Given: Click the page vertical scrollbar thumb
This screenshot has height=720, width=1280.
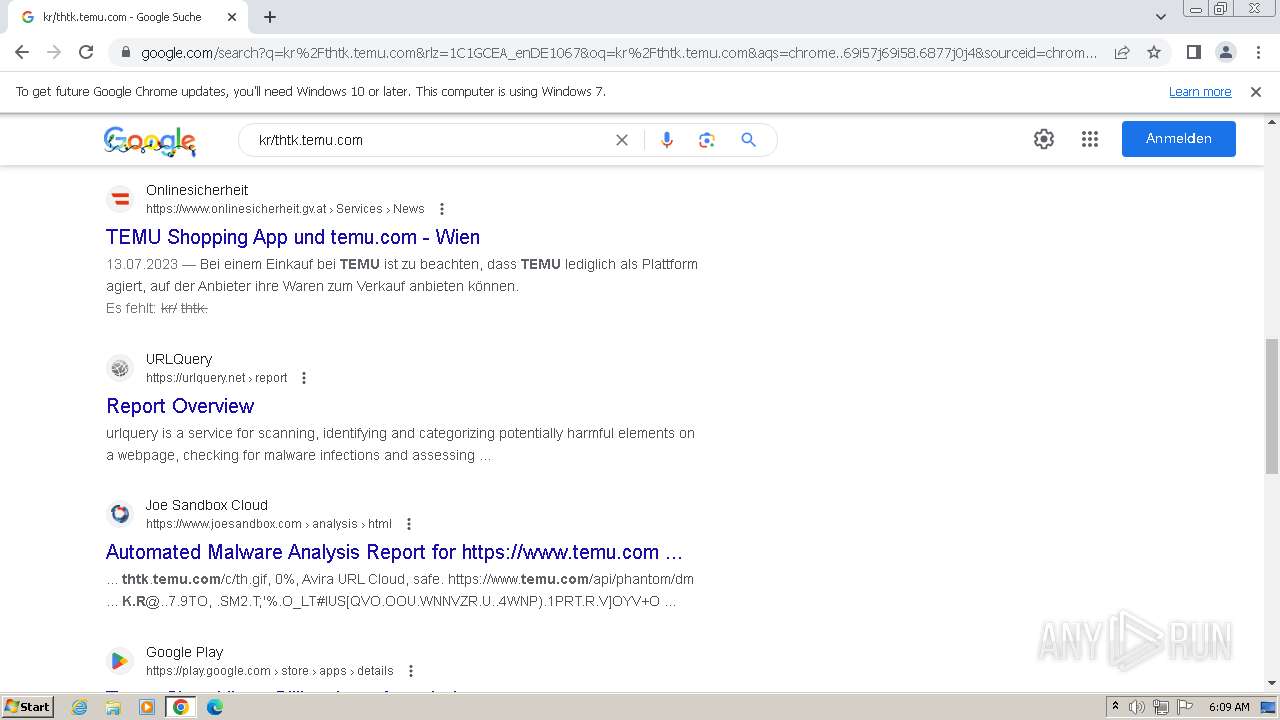Looking at the screenshot, I should [1272, 405].
